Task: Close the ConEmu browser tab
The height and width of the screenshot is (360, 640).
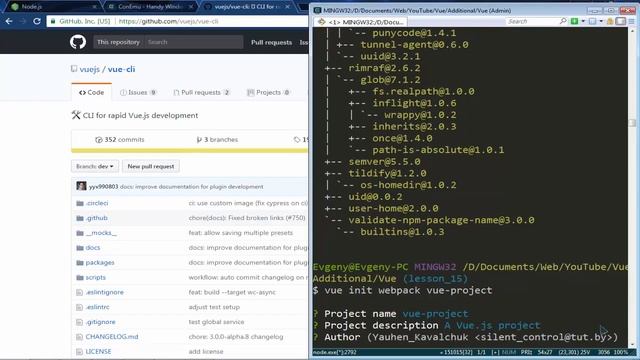Action: [191, 7]
